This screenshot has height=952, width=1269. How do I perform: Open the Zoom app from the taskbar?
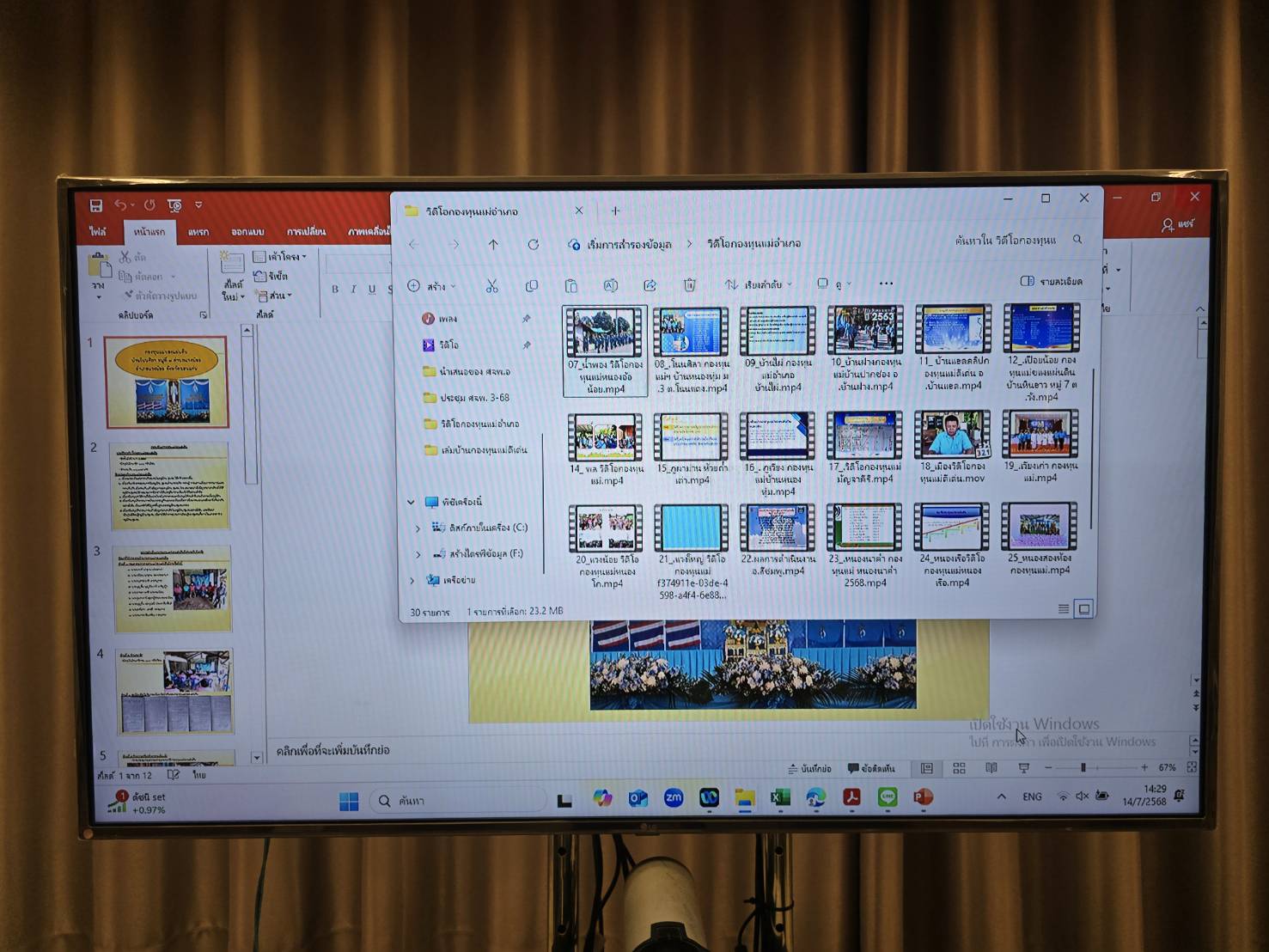tap(674, 798)
